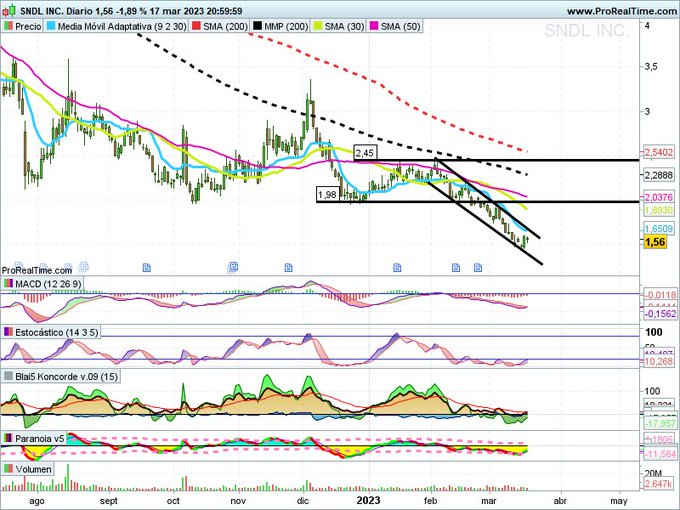Click the 10,268 stochastic value tag
Viewport: 680px width, 510px height.
658,361
